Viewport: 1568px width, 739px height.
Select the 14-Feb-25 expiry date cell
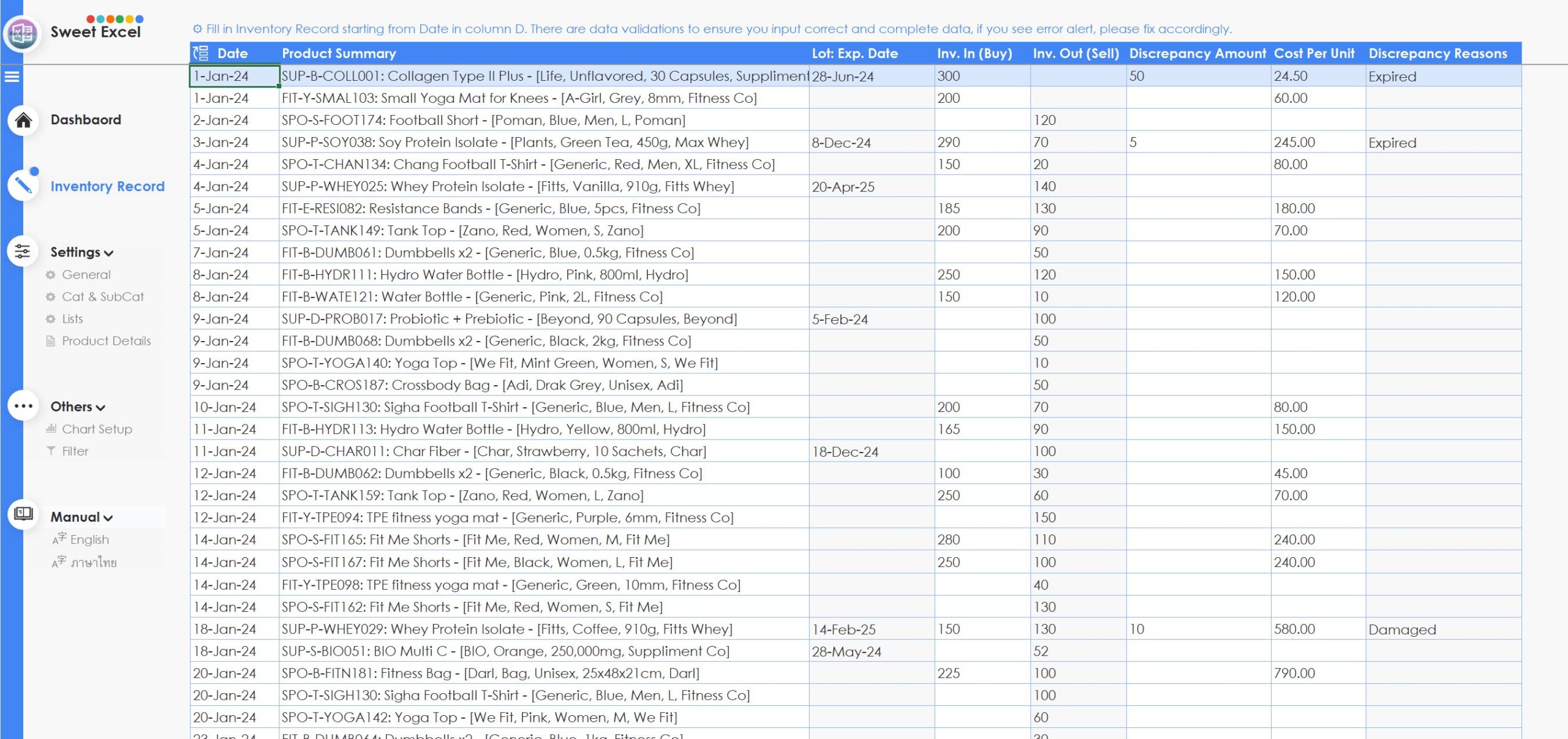click(x=872, y=629)
